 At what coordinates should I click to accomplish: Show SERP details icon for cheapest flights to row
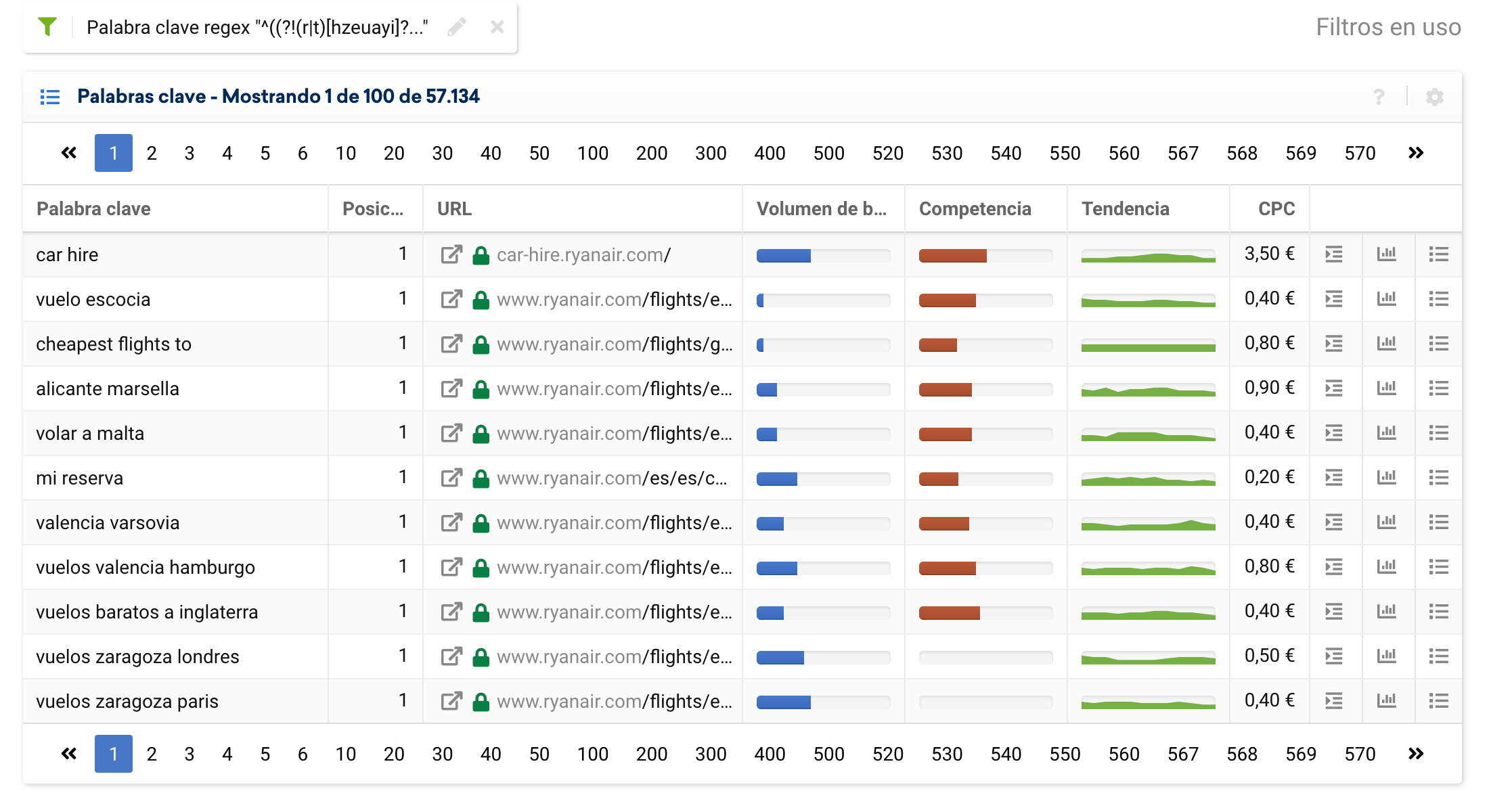click(1334, 344)
